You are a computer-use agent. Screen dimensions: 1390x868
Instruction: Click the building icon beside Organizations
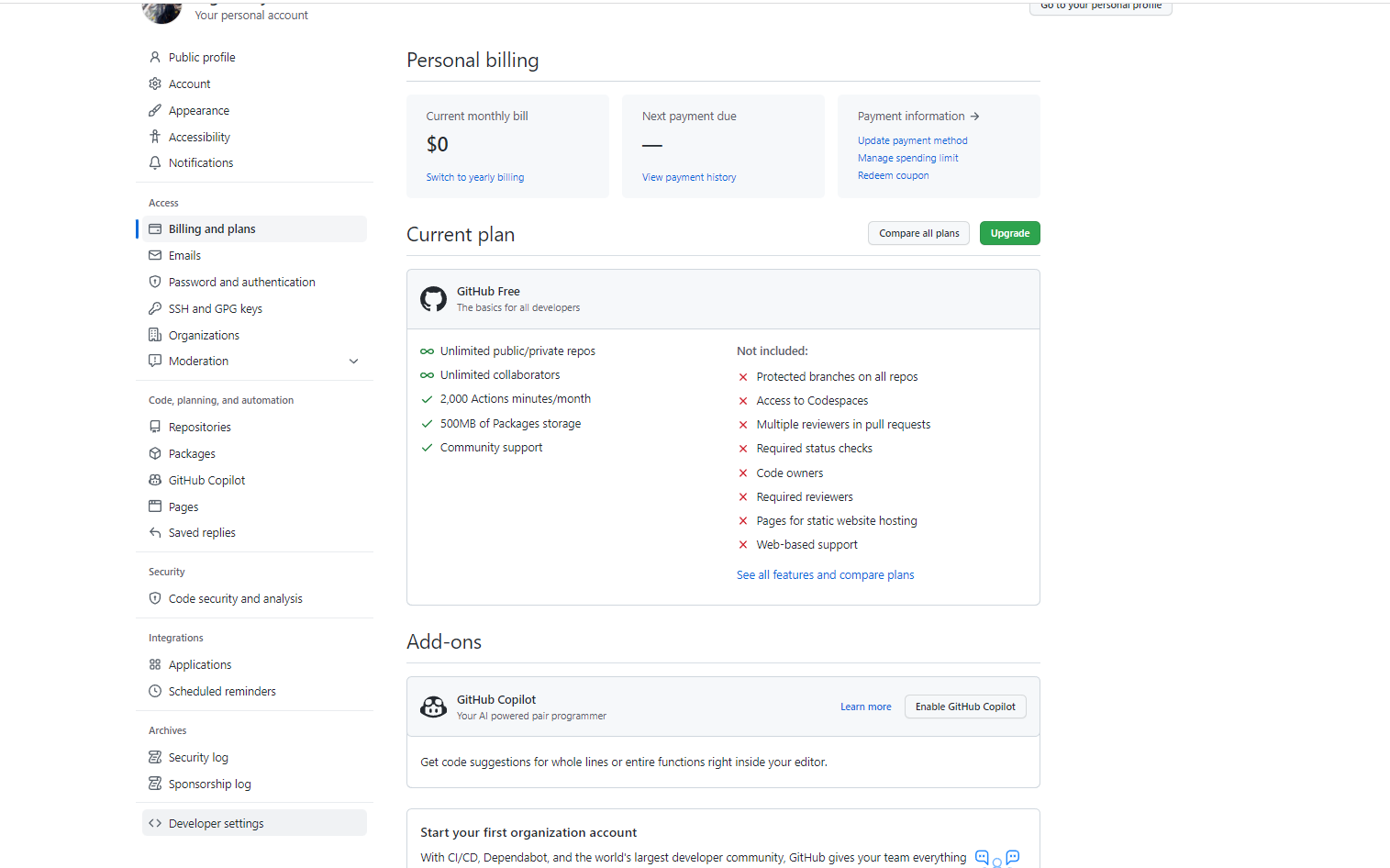pos(155,335)
